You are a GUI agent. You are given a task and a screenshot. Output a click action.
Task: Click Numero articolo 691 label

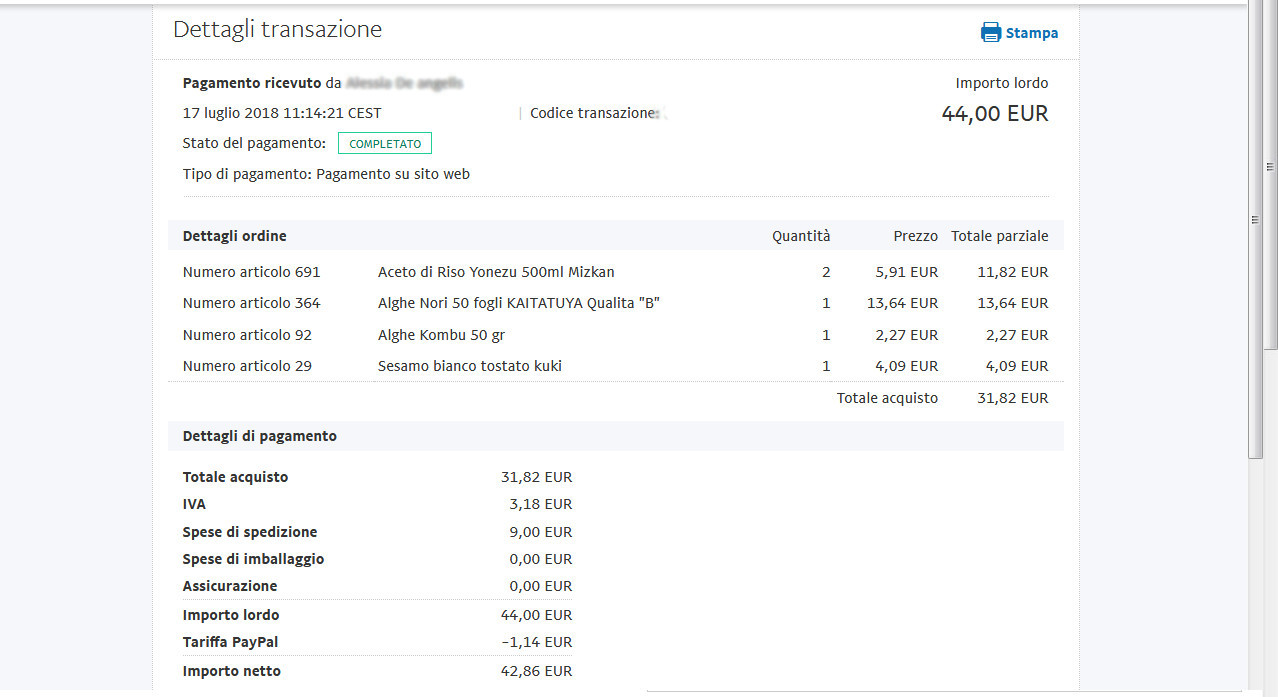(251, 272)
